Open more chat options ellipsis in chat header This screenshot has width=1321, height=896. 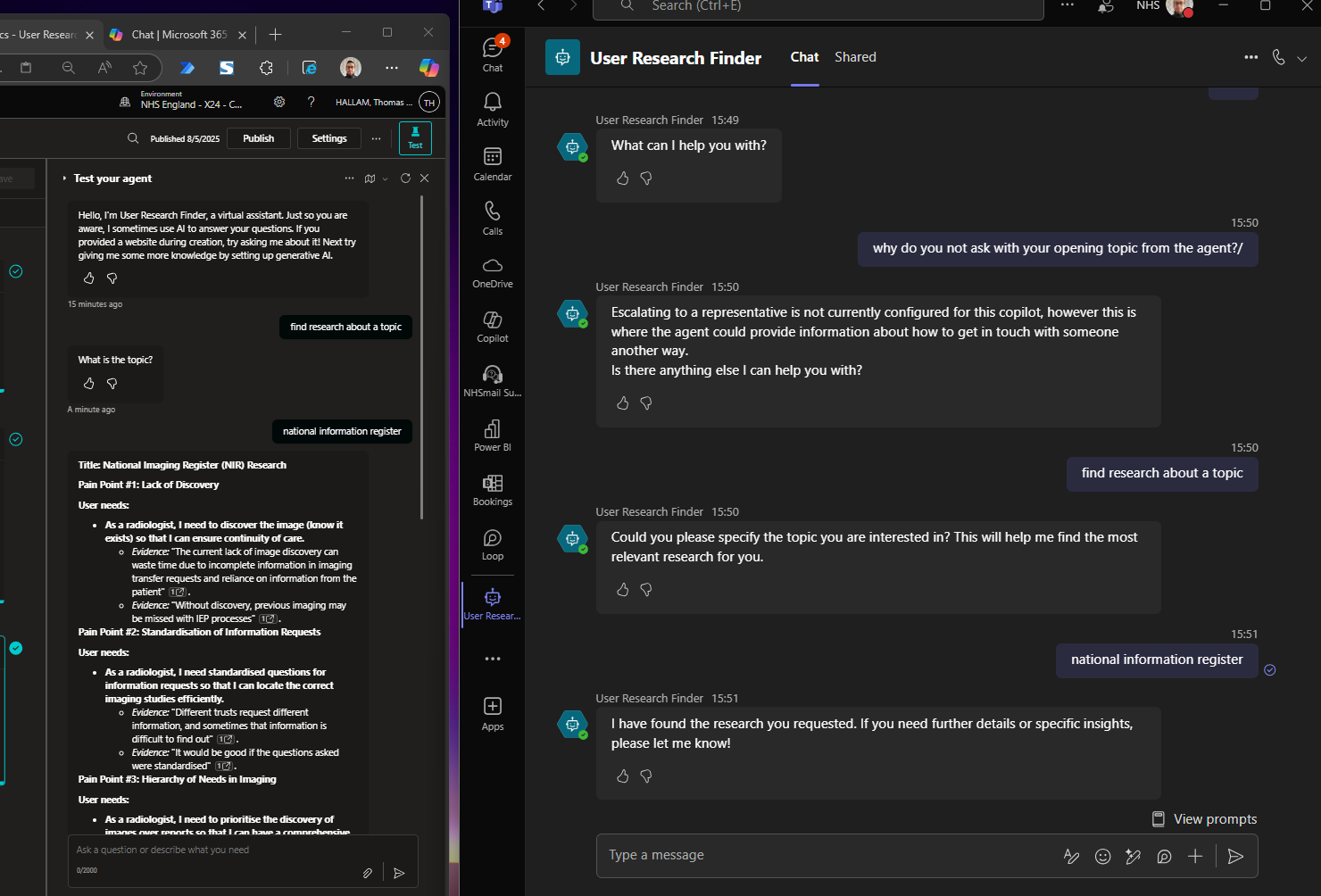[x=1251, y=57]
